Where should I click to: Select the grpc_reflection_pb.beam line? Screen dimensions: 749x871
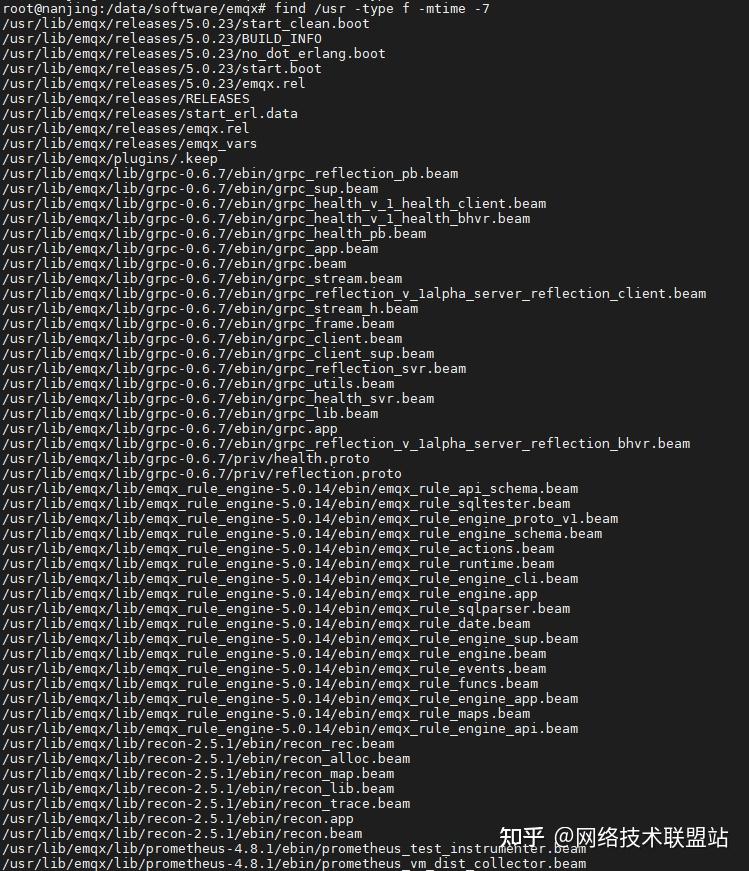pyautogui.click(x=230, y=173)
